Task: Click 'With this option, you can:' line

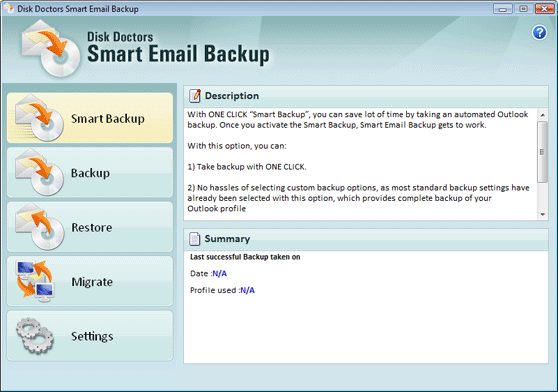Action: tap(237, 146)
